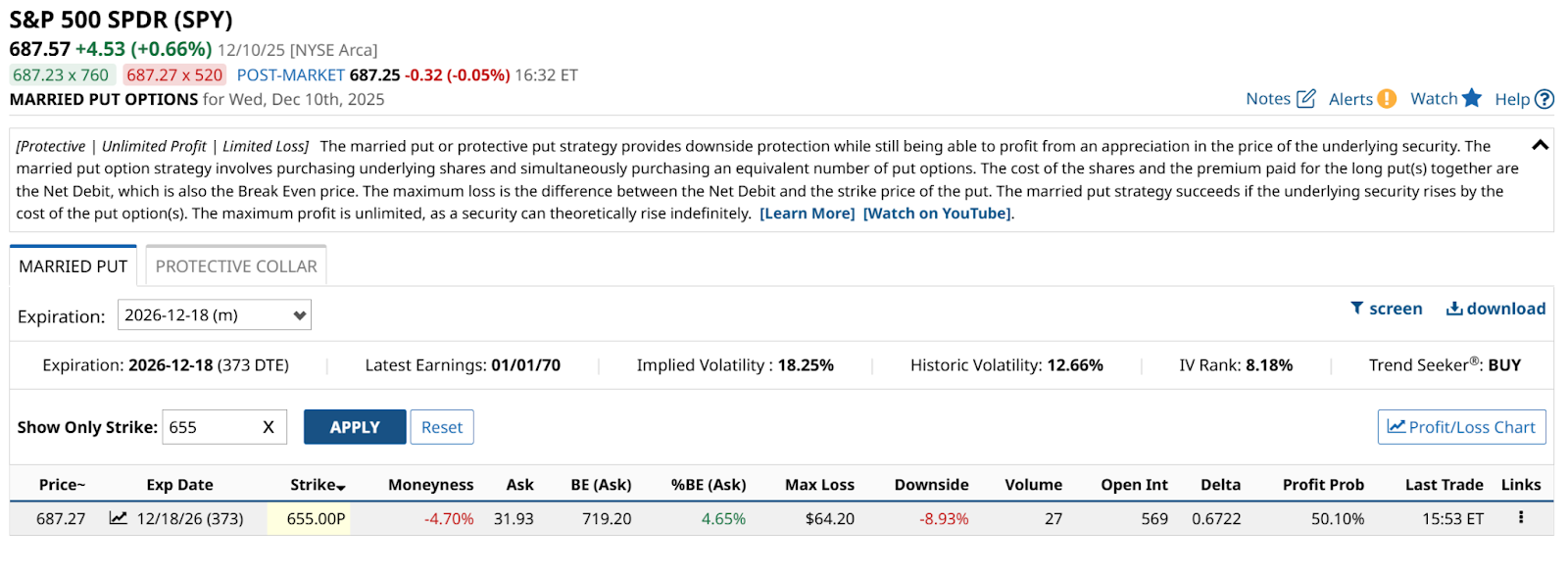Sort by the Strike column header
This screenshot has height=574, width=1568.
[x=317, y=485]
